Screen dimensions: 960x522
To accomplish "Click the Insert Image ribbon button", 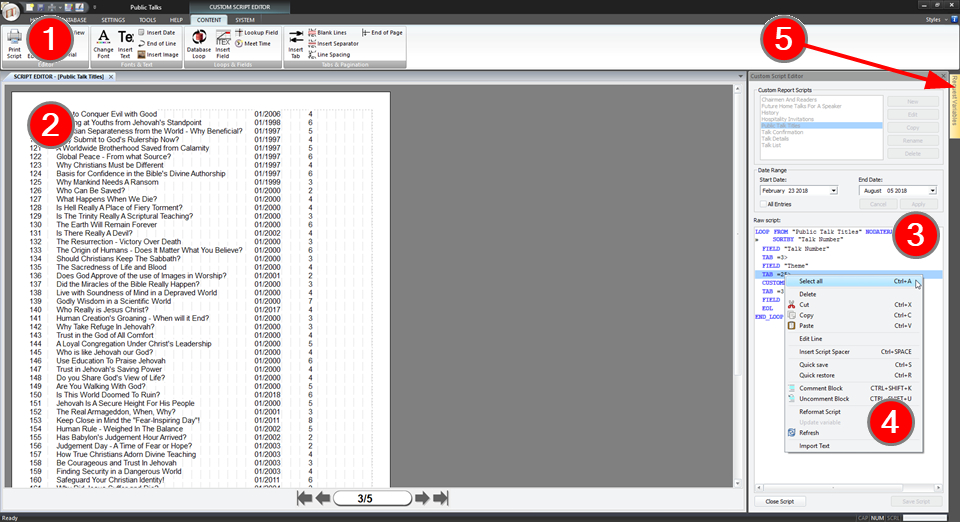I will (158, 54).
